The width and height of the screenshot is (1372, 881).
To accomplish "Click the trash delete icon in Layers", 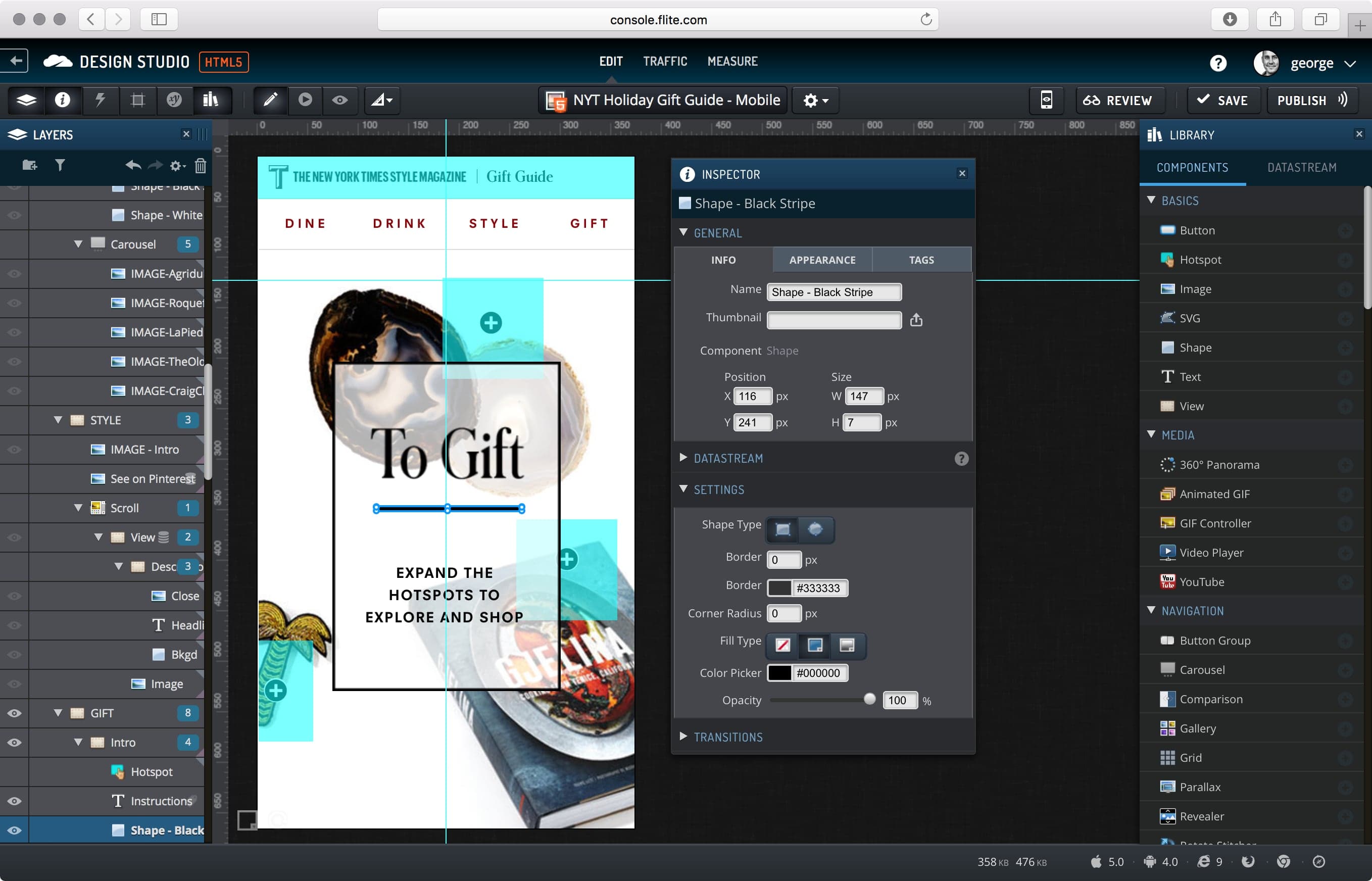I will 200,165.
